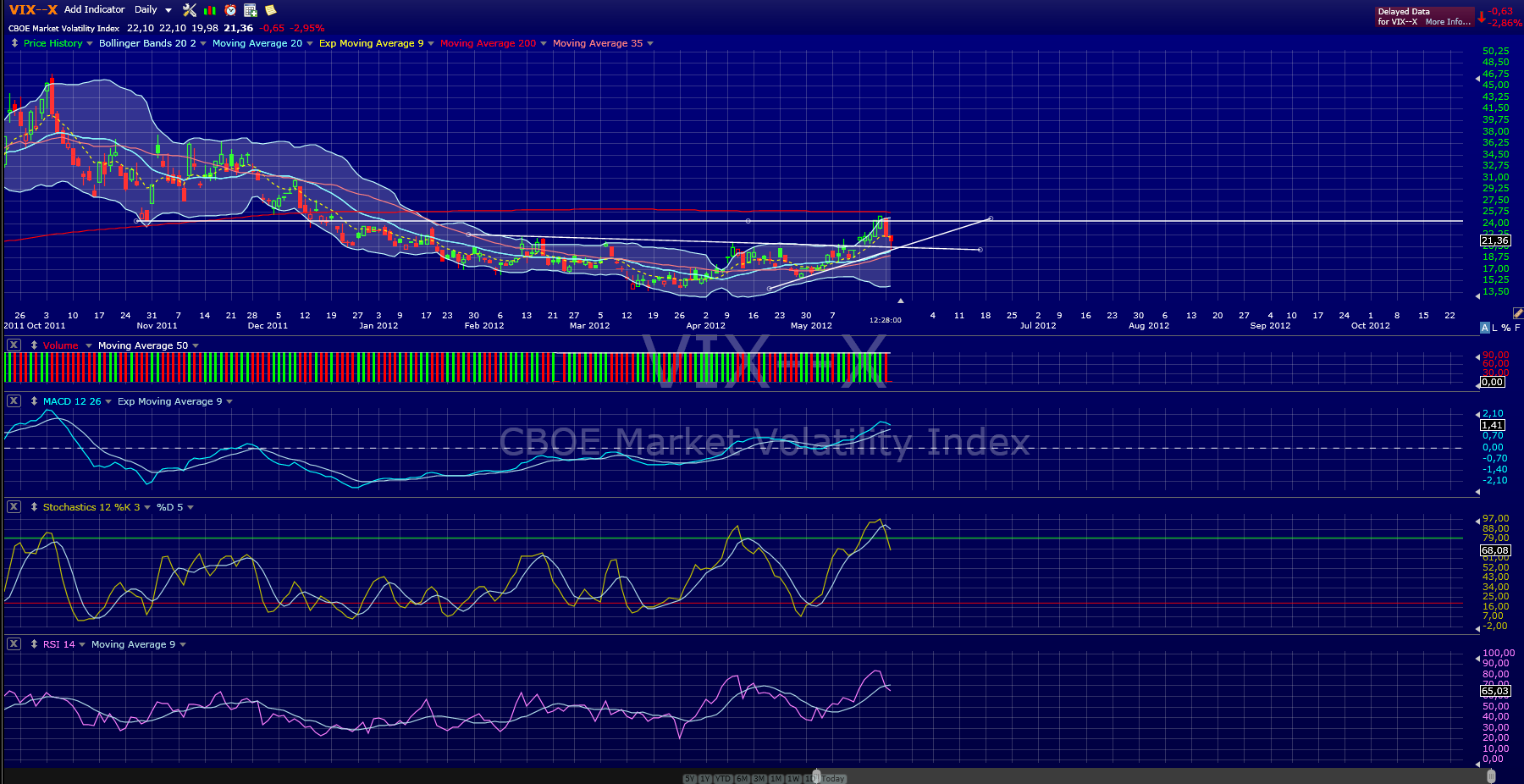
Task: Click the 12:28:00 time label
Action: 886,320
